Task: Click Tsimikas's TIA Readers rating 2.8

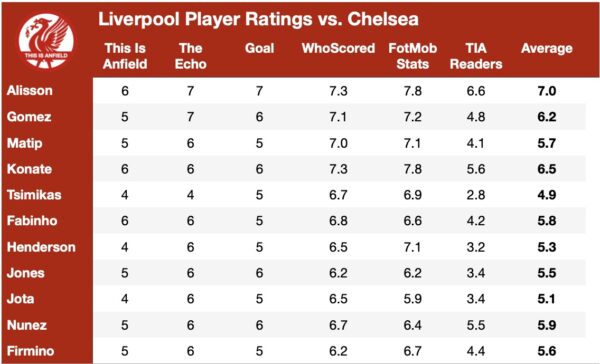Action: coord(476,195)
